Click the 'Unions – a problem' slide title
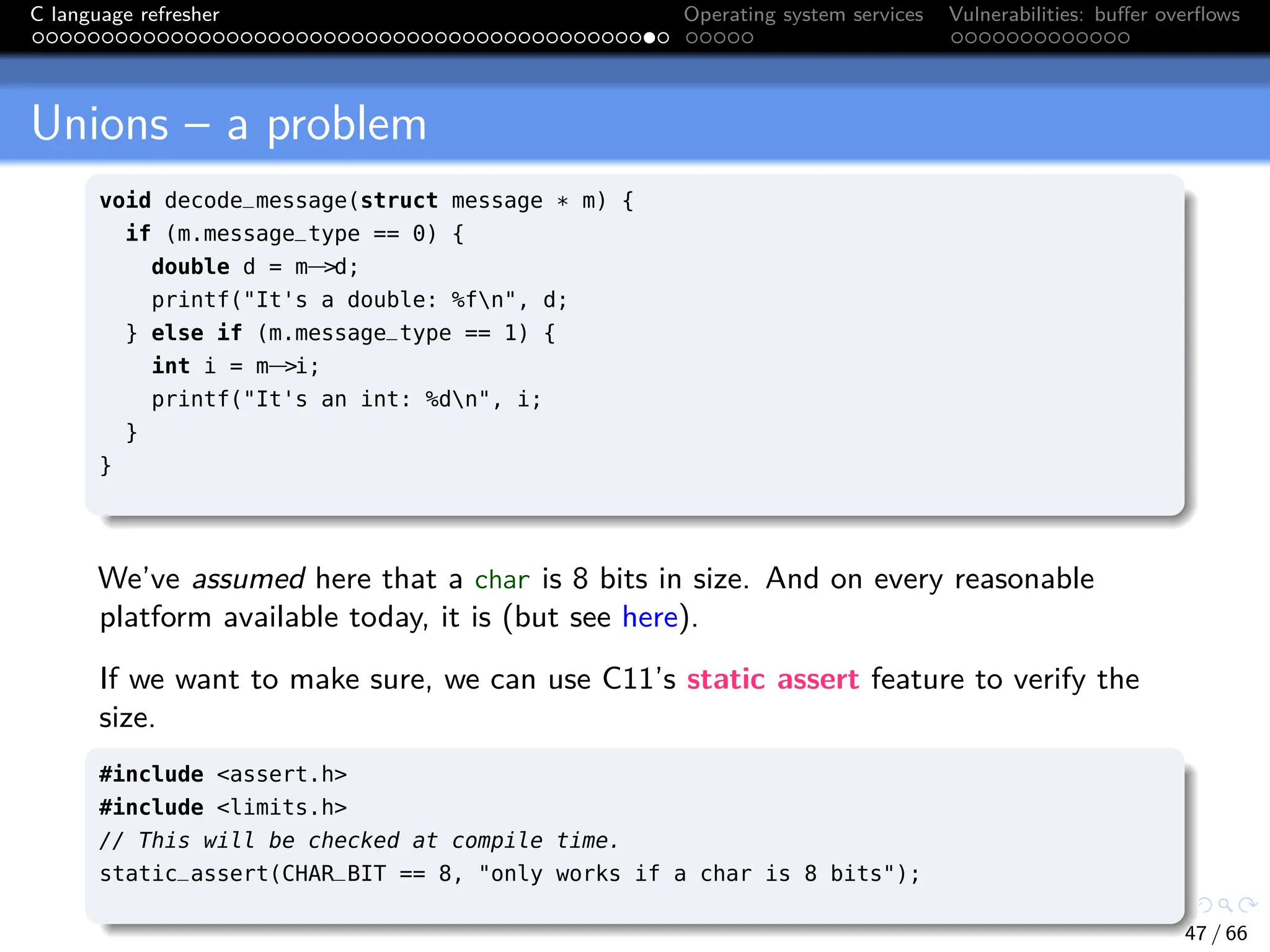Image resolution: width=1270 pixels, height=952 pixels. (229, 125)
